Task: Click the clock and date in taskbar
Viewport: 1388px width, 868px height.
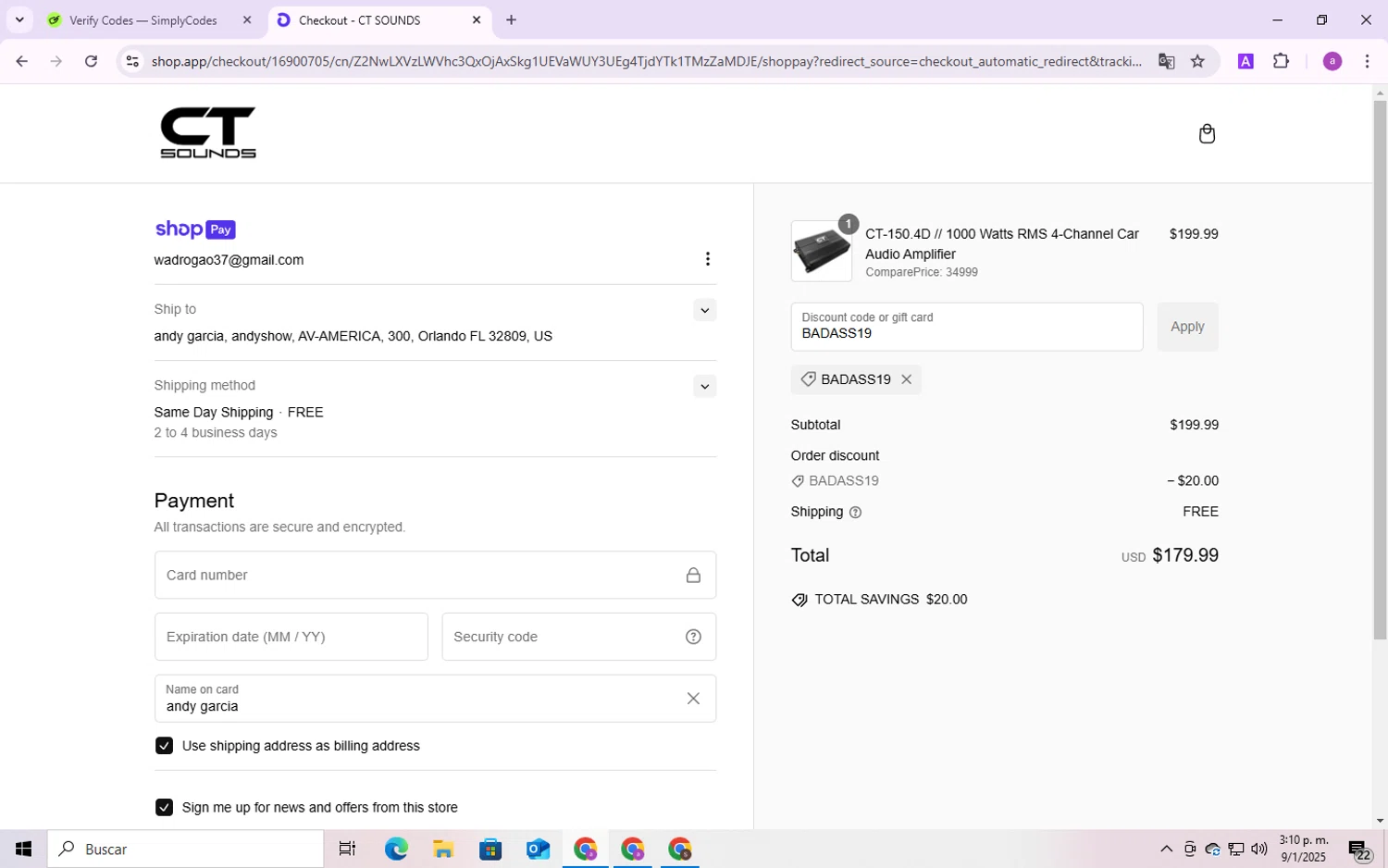Action: [x=1303, y=849]
